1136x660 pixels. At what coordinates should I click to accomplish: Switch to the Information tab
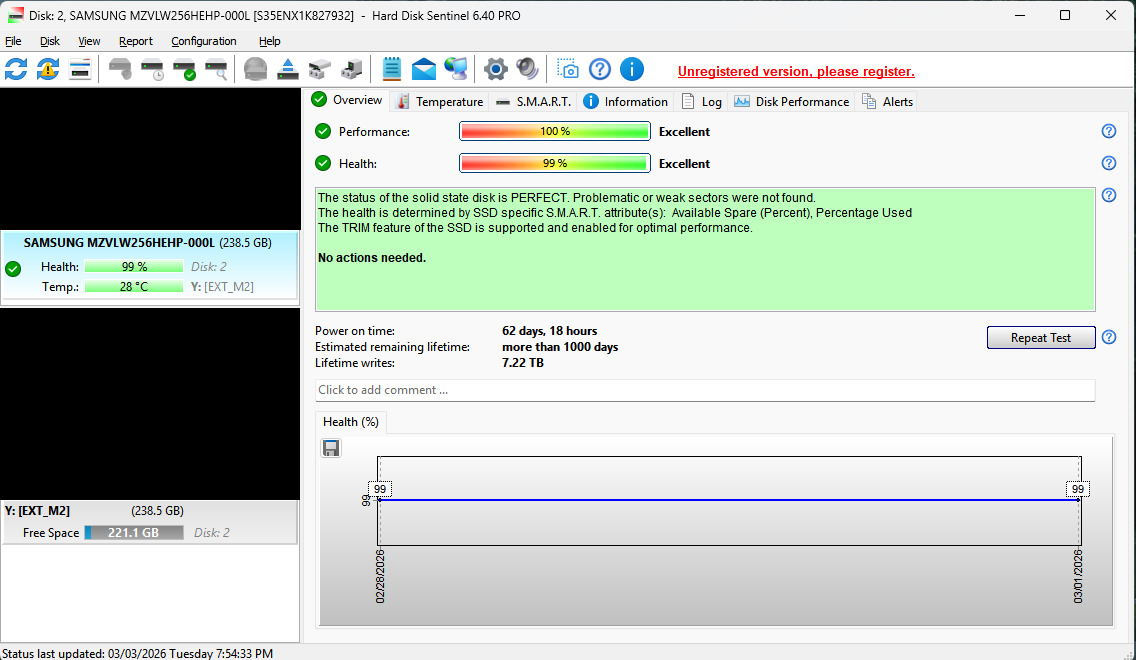tap(626, 101)
